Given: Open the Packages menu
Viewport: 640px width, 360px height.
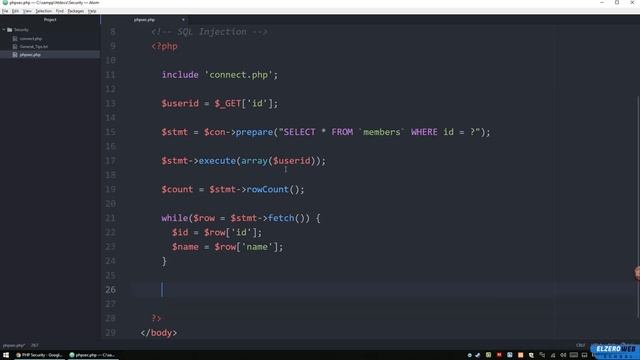Looking at the screenshot, I should click(76, 11).
